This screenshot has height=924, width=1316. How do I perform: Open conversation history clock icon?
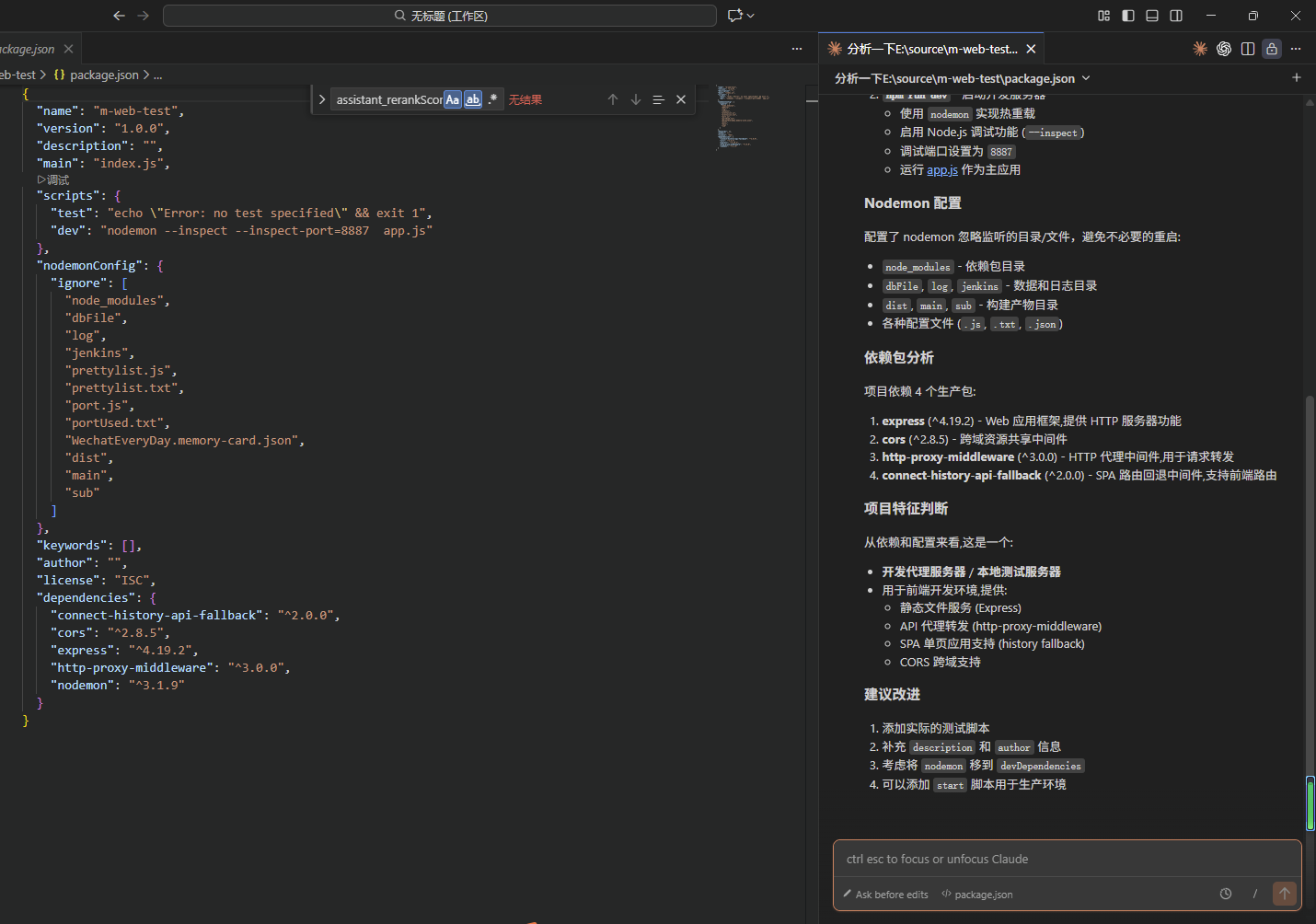1225,893
